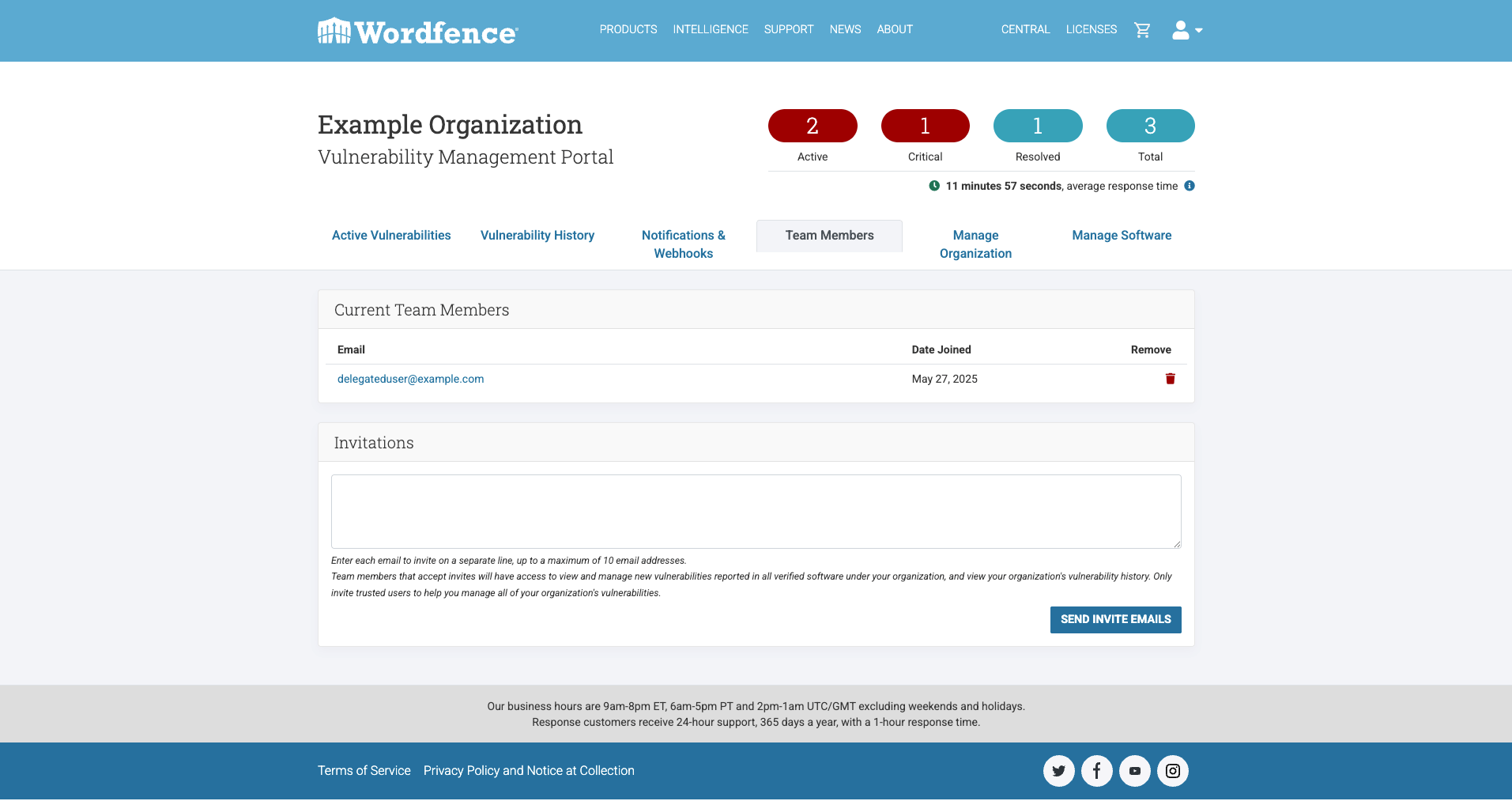
Task: Click the Licenses navigation link
Action: 1091,29
